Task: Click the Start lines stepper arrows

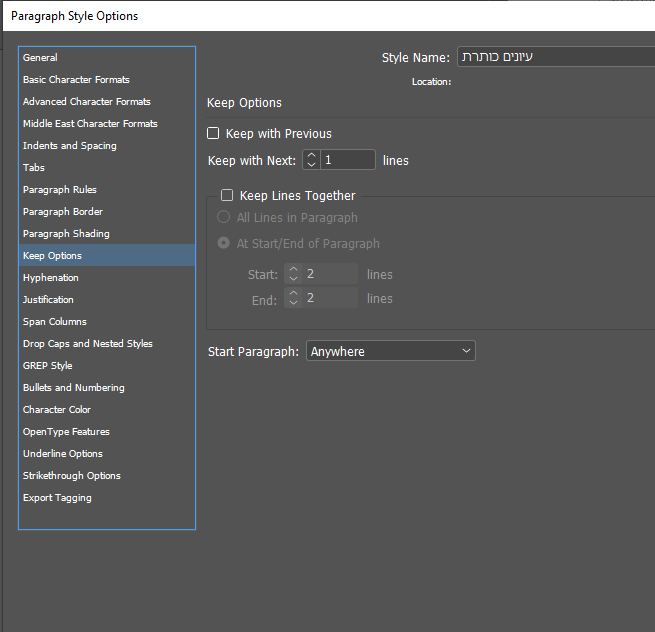Action: coord(293,274)
